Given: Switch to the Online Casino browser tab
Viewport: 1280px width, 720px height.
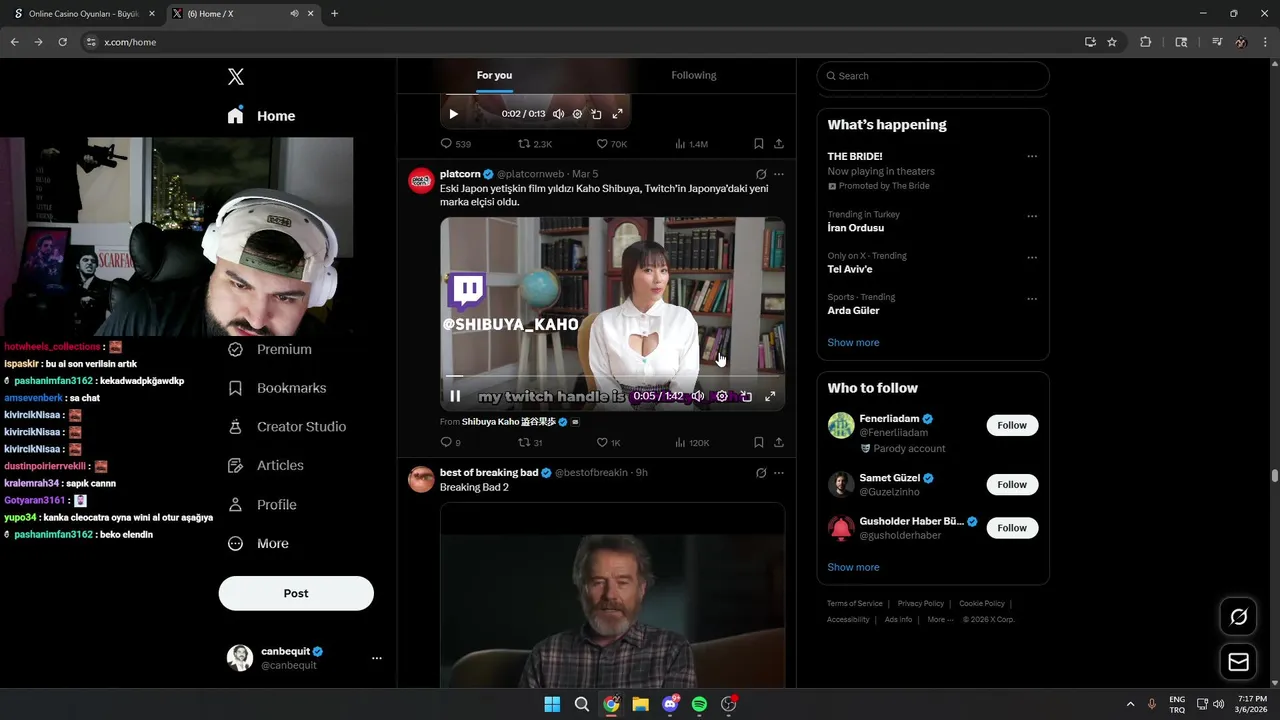Looking at the screenshot, I should pos(82,14).
